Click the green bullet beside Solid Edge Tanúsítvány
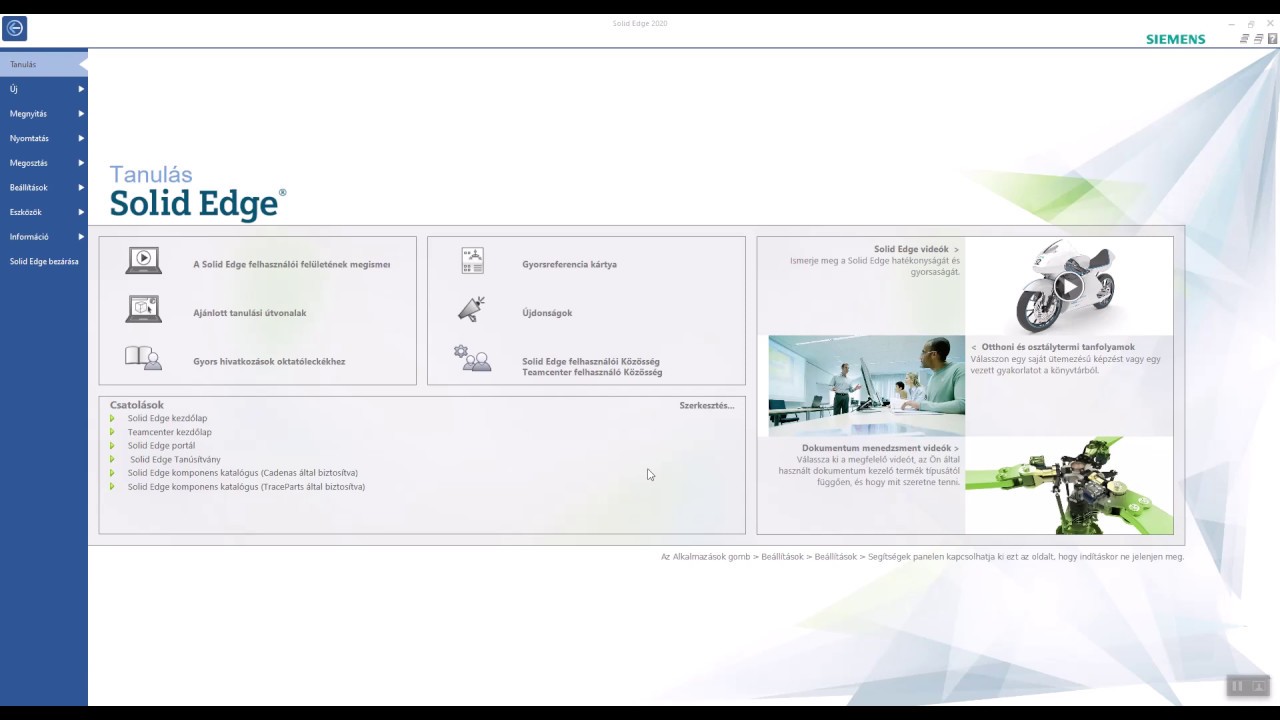The image size is (1280, 720). [x=113, y=460]
